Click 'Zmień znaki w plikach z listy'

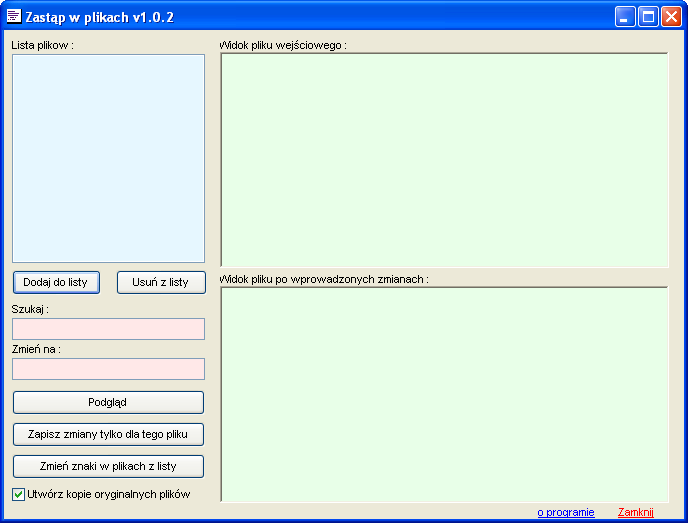108,466
